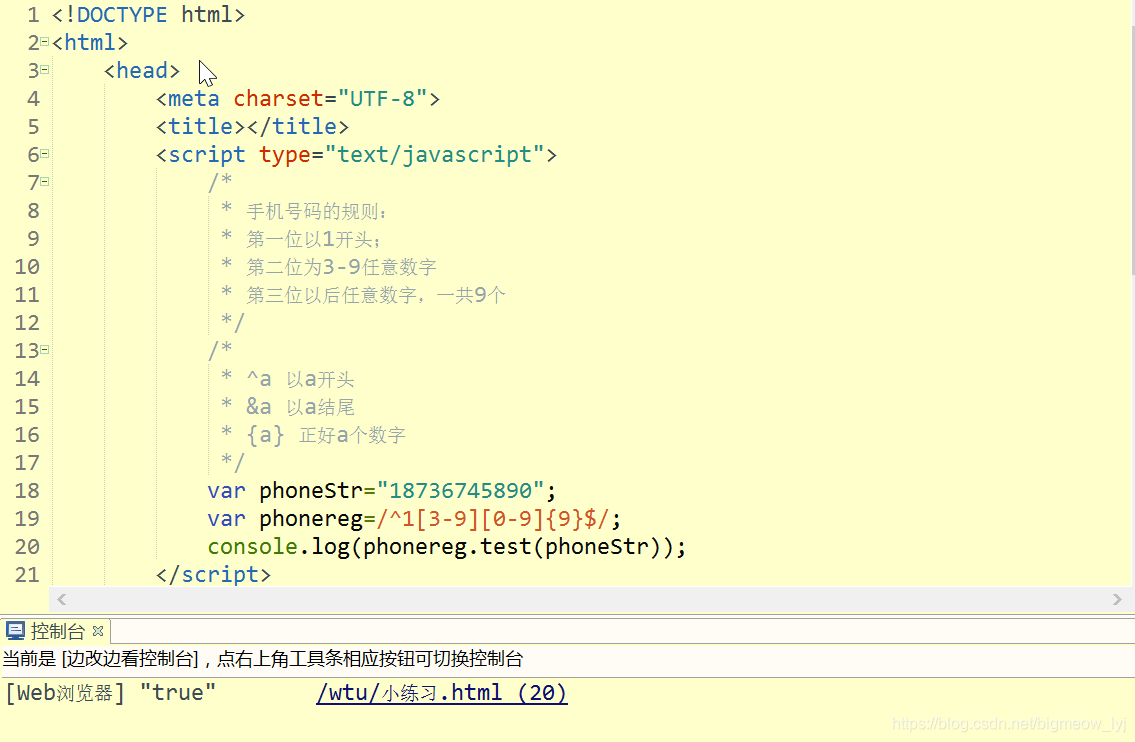Click comment line ^a 以a开头
The image size is (1135, 742).
click(x=300, y=379)
